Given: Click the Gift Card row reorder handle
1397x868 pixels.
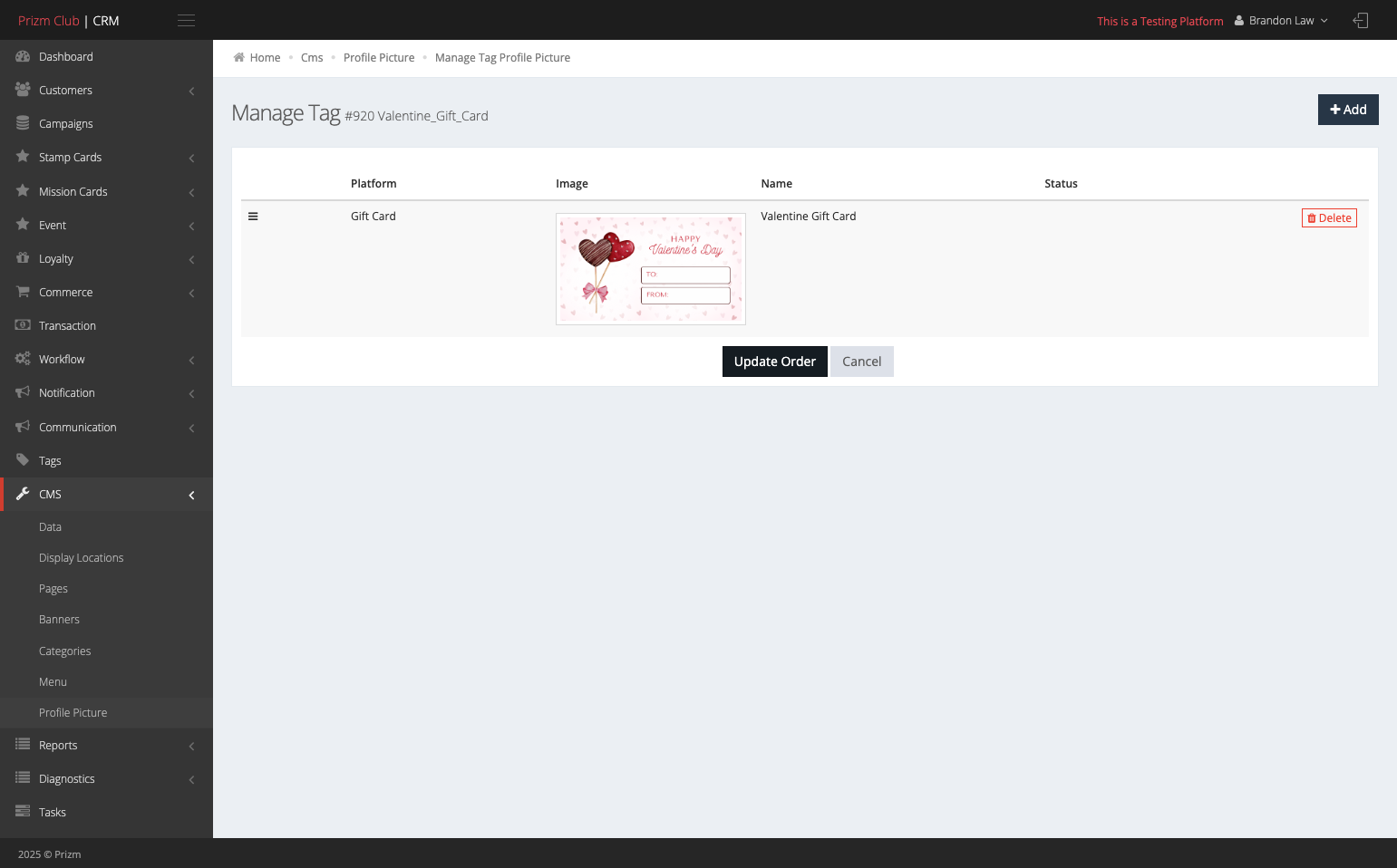Looking at the screenshot, I should point(253,217).
